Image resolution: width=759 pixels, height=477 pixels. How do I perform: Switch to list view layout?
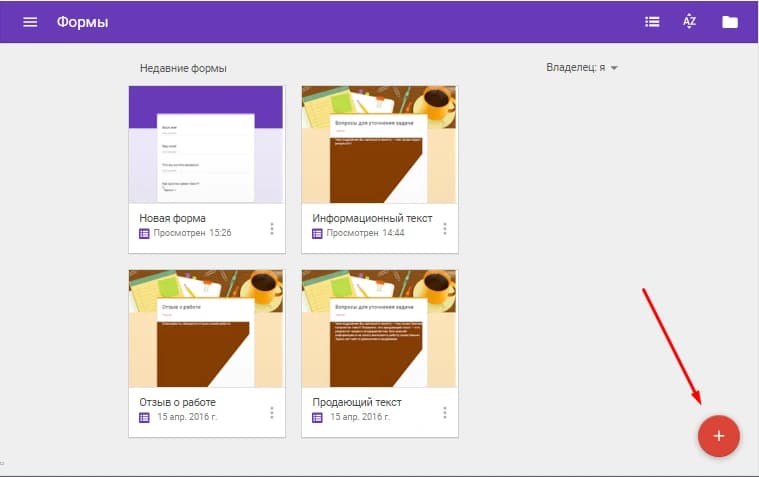pyautogui.click(x=652, y=22)
